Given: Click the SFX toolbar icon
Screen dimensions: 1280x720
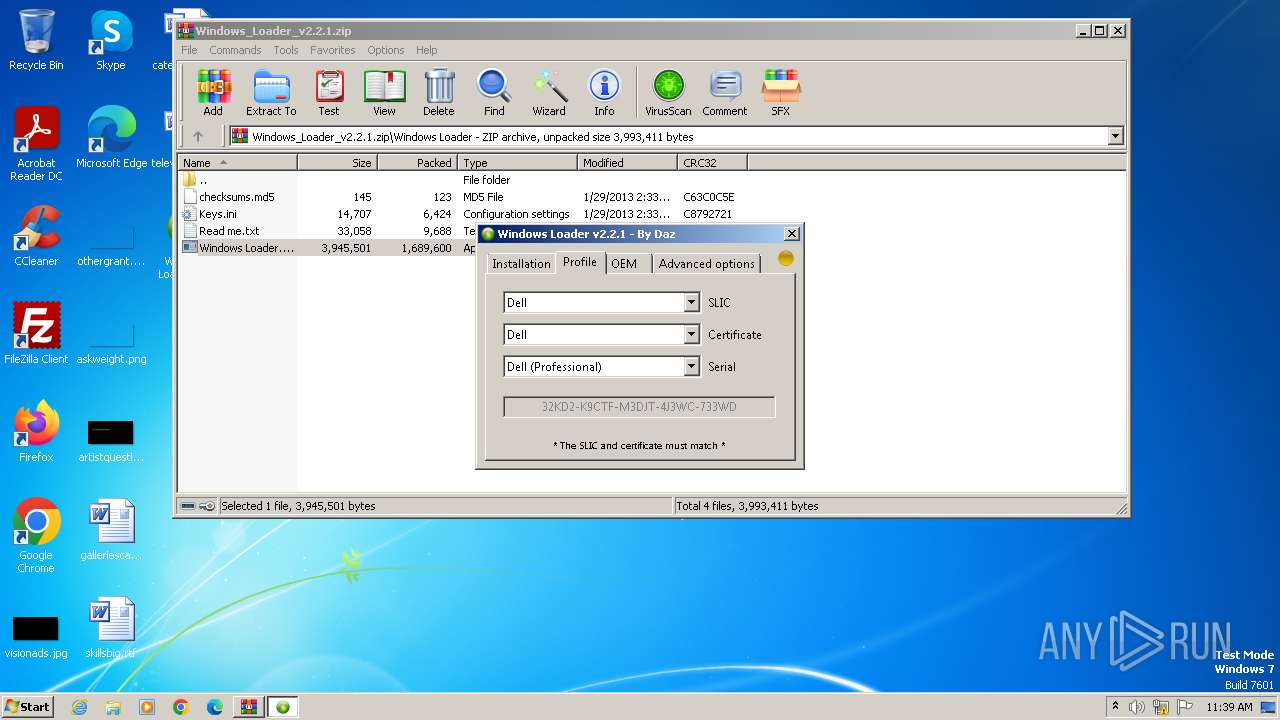Looking at the screenshot, I should [x=781, y=92].
